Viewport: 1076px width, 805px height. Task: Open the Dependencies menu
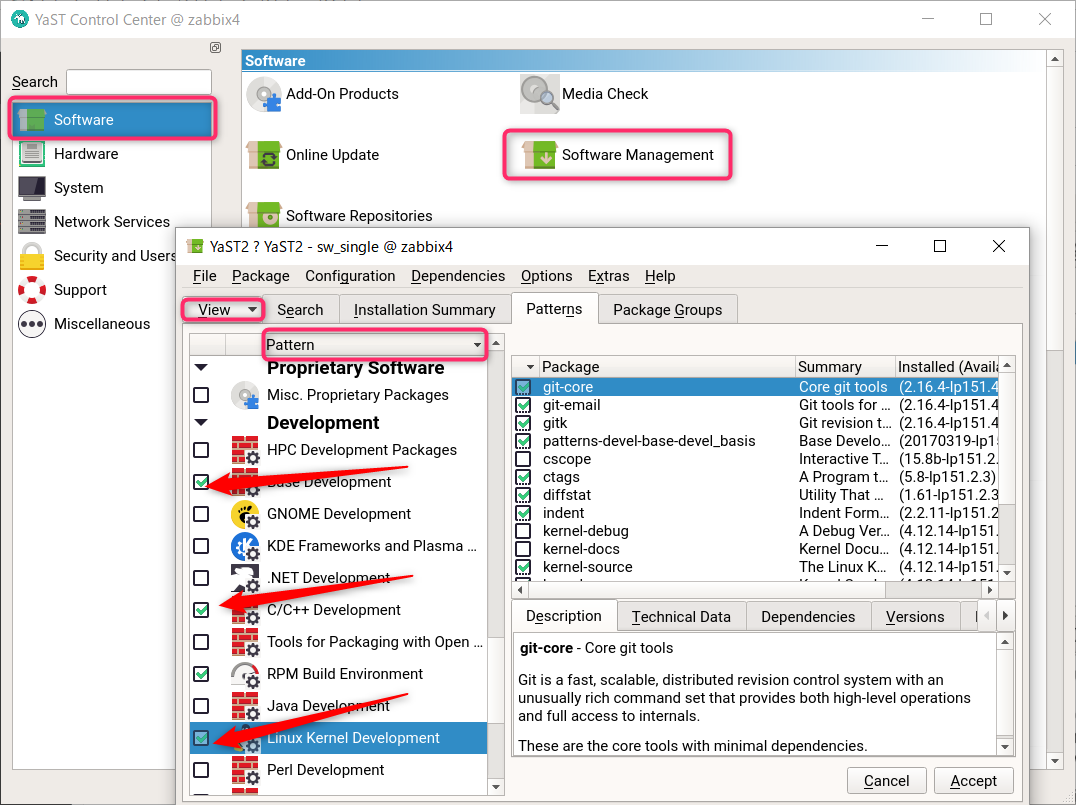coord(458,276)
